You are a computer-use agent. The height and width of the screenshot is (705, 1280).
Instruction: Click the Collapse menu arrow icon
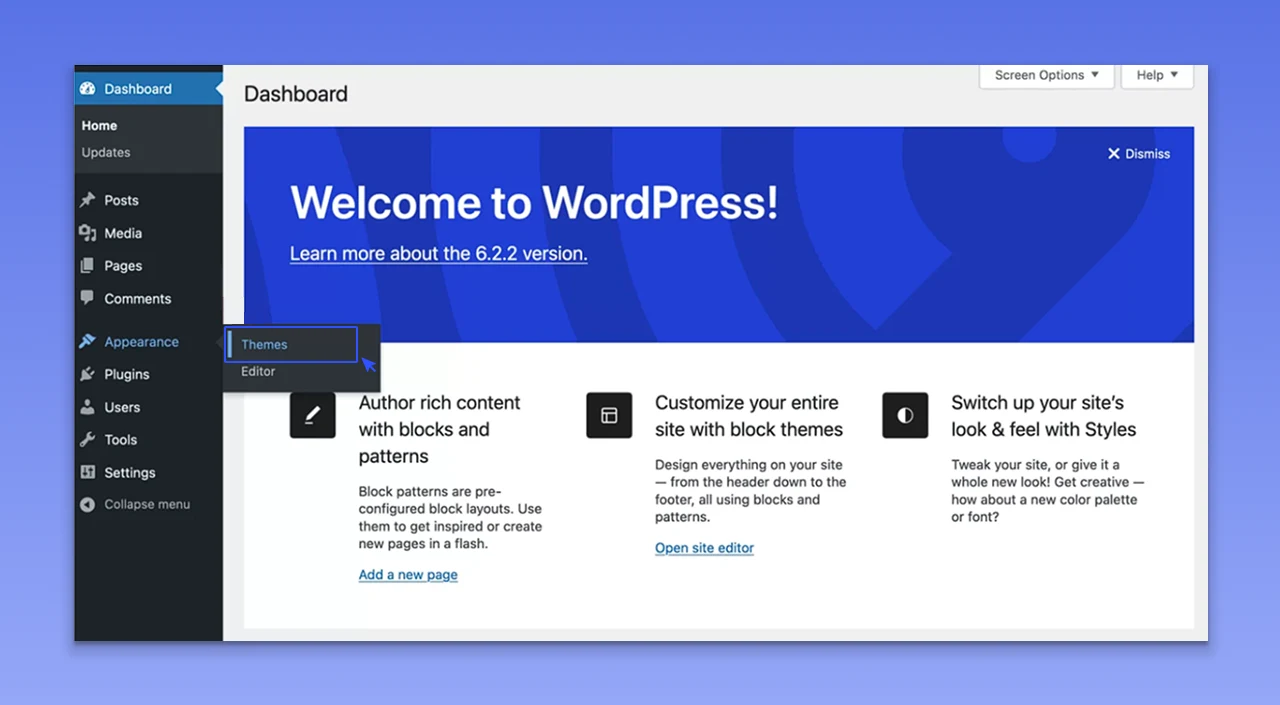pyautogui.click(x=88, y=505)
